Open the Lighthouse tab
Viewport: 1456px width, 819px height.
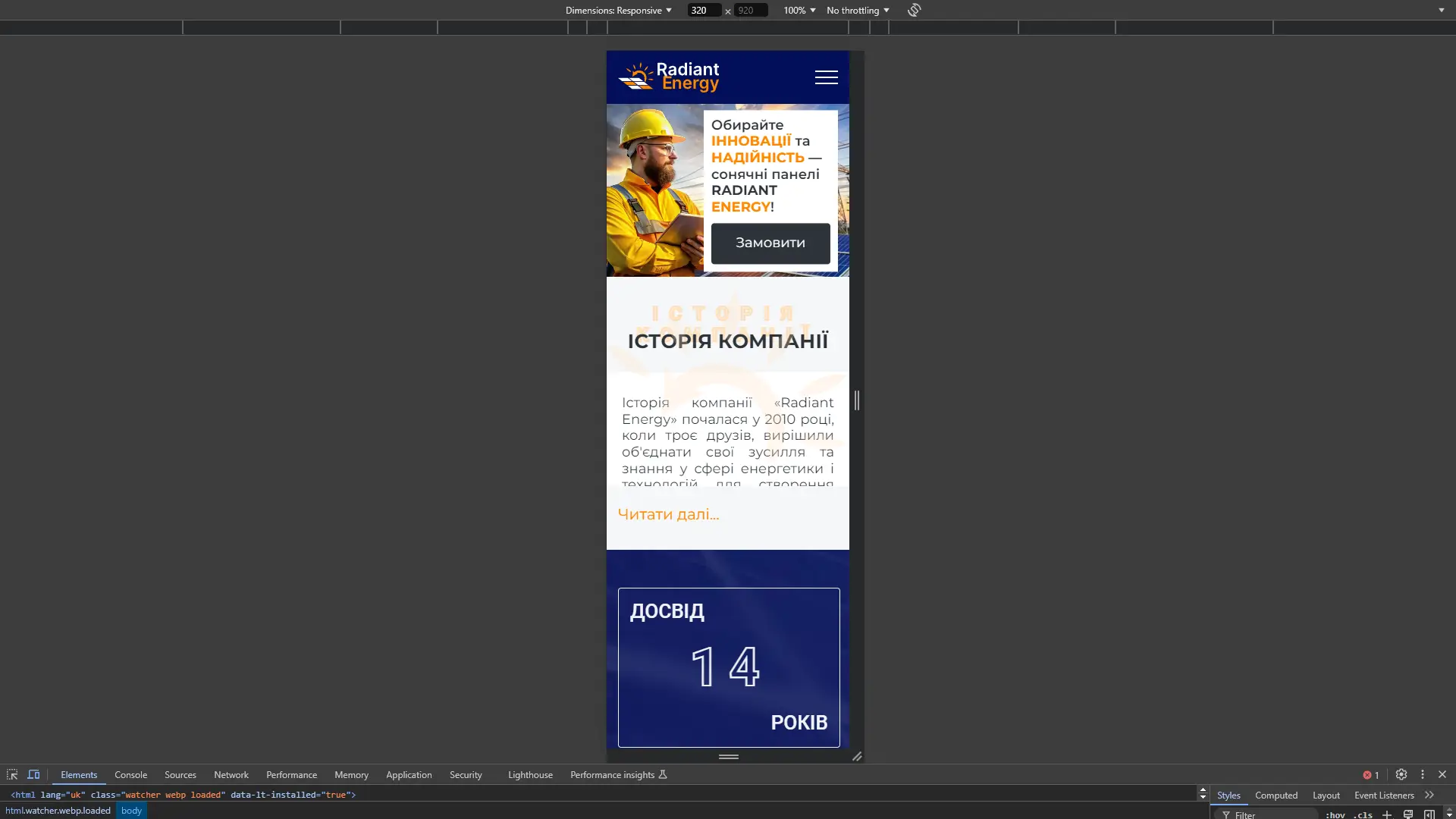pyautogui.click(x=530, y=774)
